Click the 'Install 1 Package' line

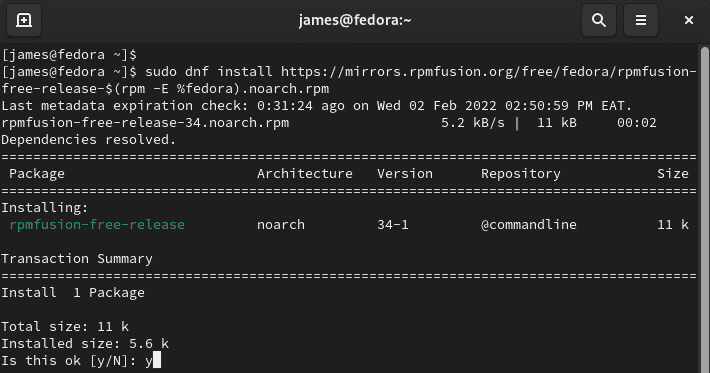coord(73,293)
